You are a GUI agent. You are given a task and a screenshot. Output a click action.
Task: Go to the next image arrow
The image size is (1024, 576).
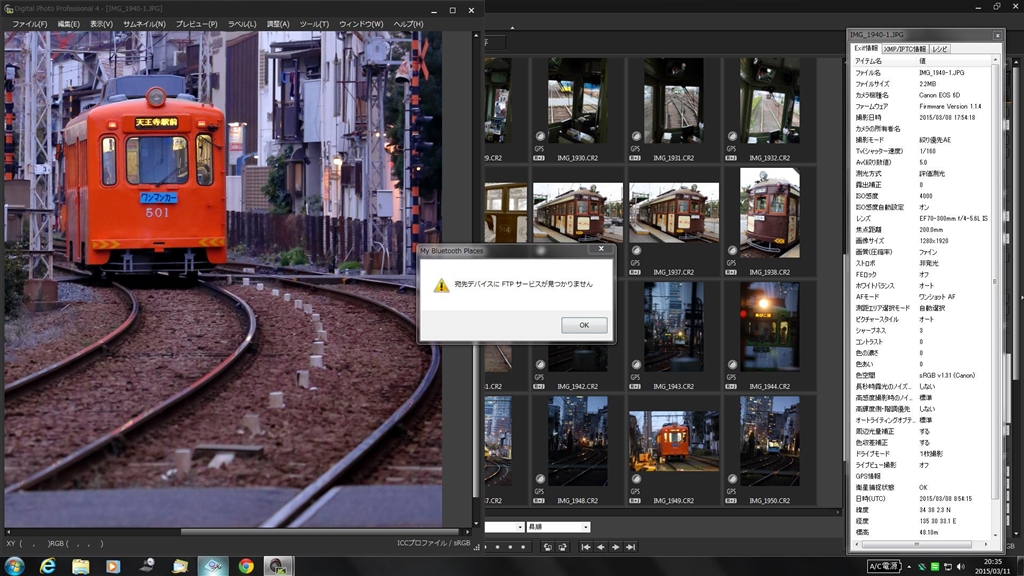pos(615,547)
